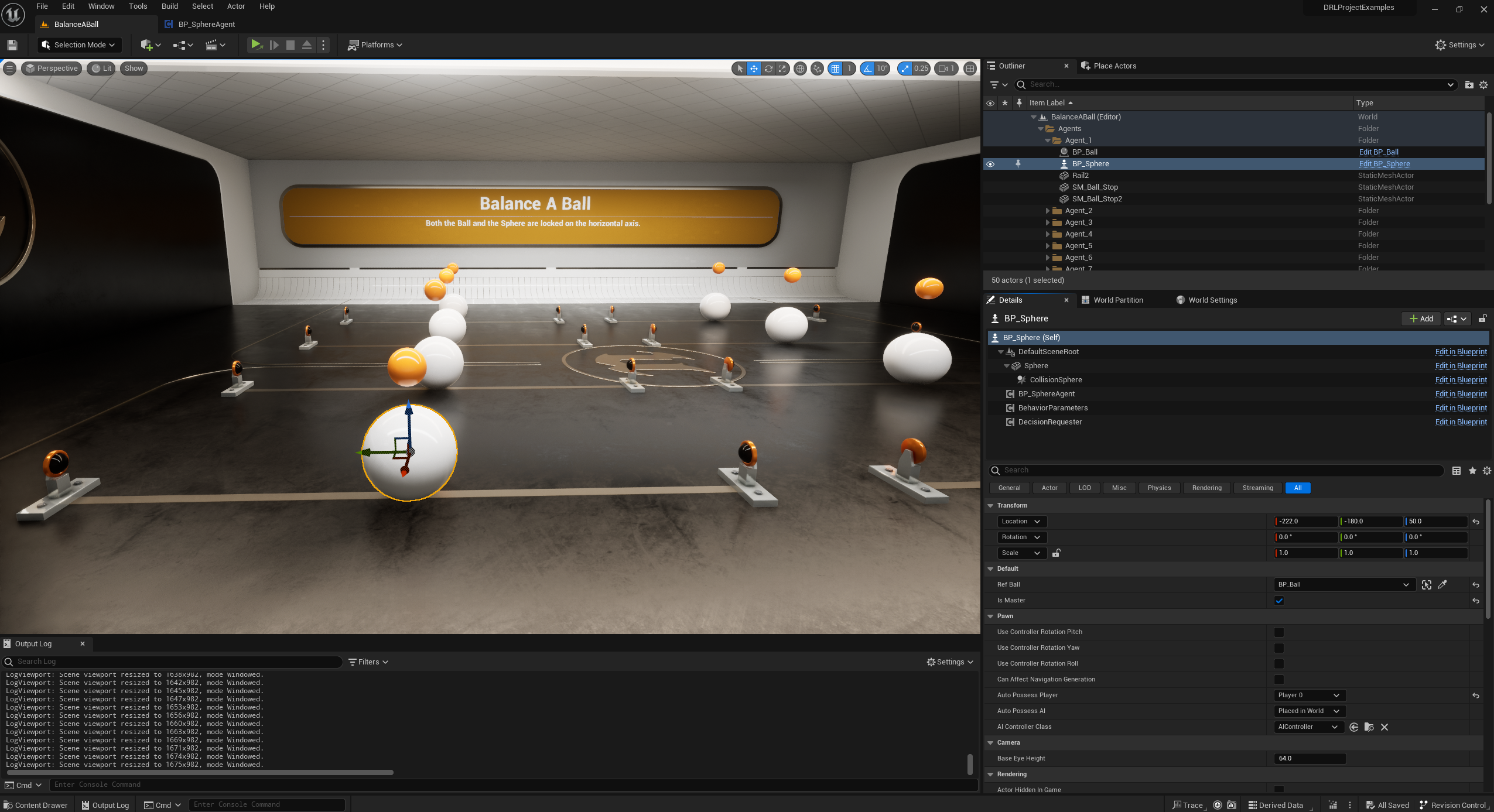Click the Stop simulation button
1494x812 pixels.
(290, 45)
